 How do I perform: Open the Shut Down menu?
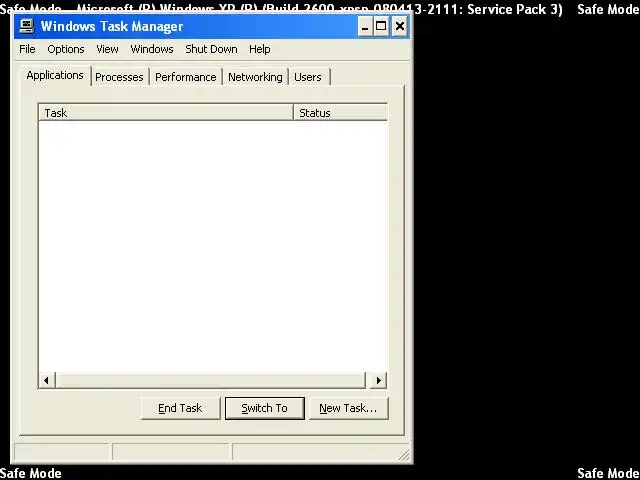211,49
